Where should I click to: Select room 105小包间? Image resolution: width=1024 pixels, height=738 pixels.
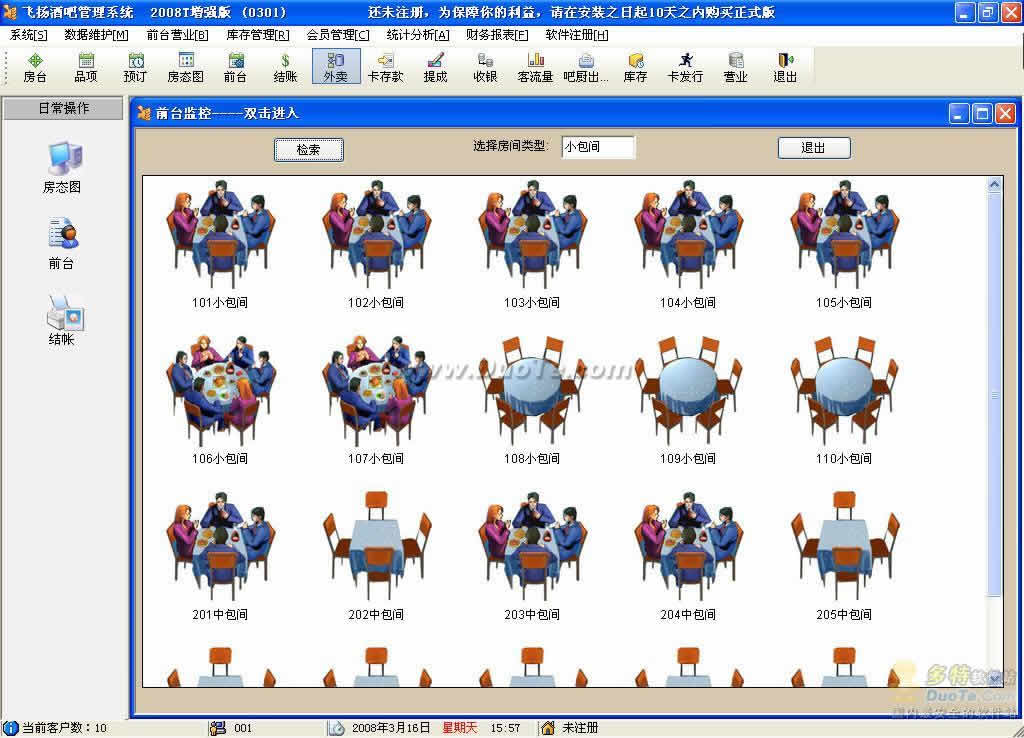(844, 244)
